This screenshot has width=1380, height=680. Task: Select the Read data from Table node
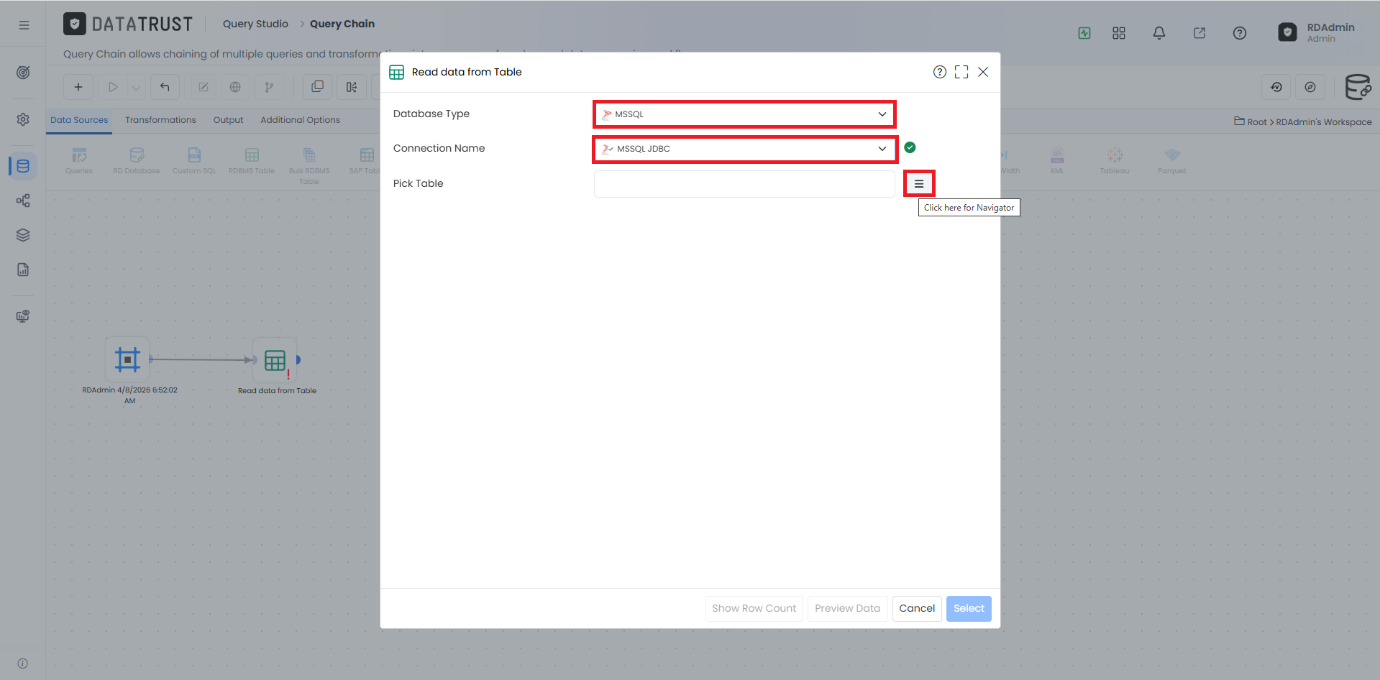point(275,360)
